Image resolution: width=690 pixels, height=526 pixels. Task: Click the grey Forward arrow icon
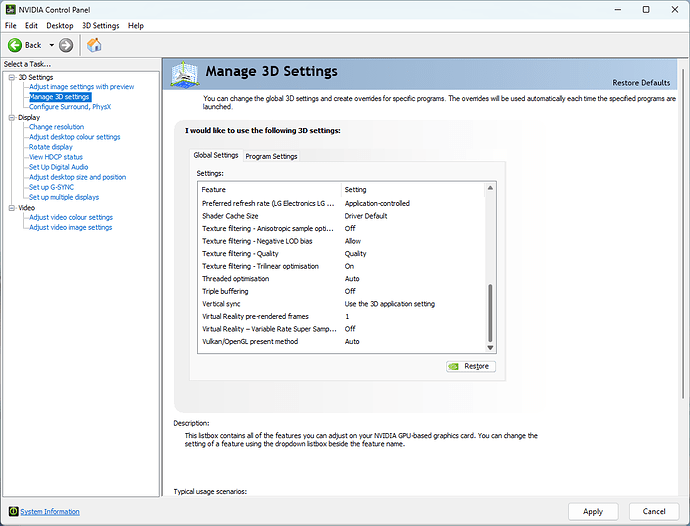66,45
